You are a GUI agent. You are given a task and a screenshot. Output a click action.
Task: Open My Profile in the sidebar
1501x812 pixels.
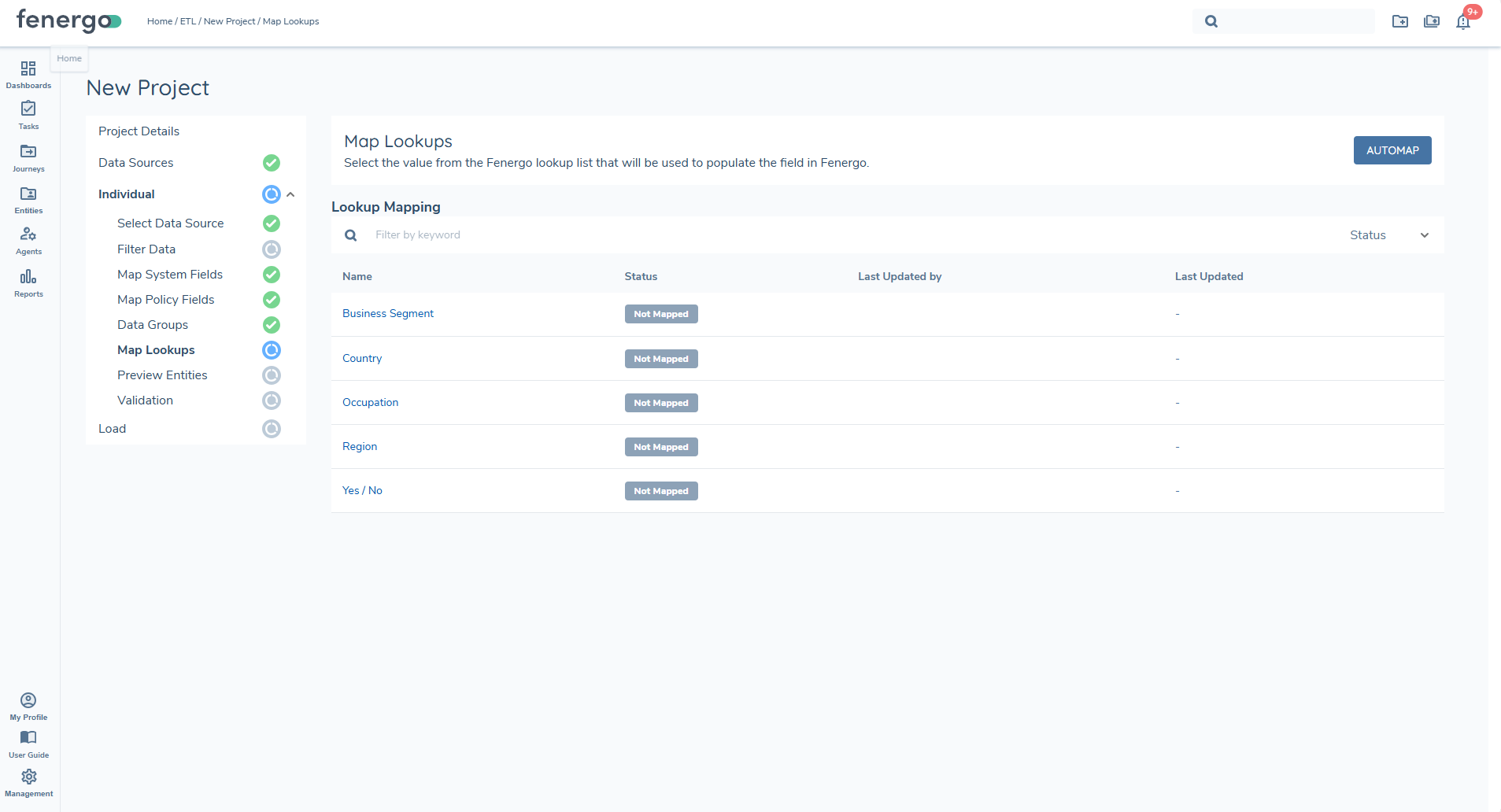28,700
